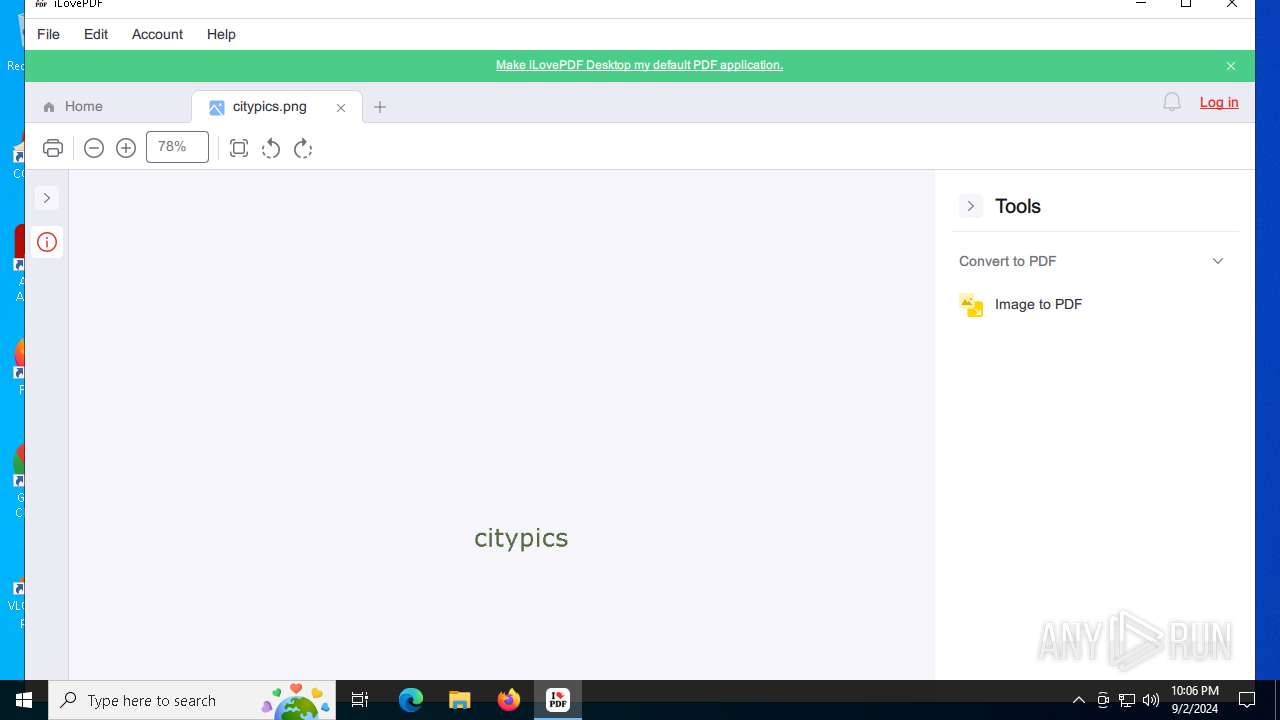This screenshot has width=1280, height=720.
Task: Open volume control in tray
Action: click(1151, 700)
